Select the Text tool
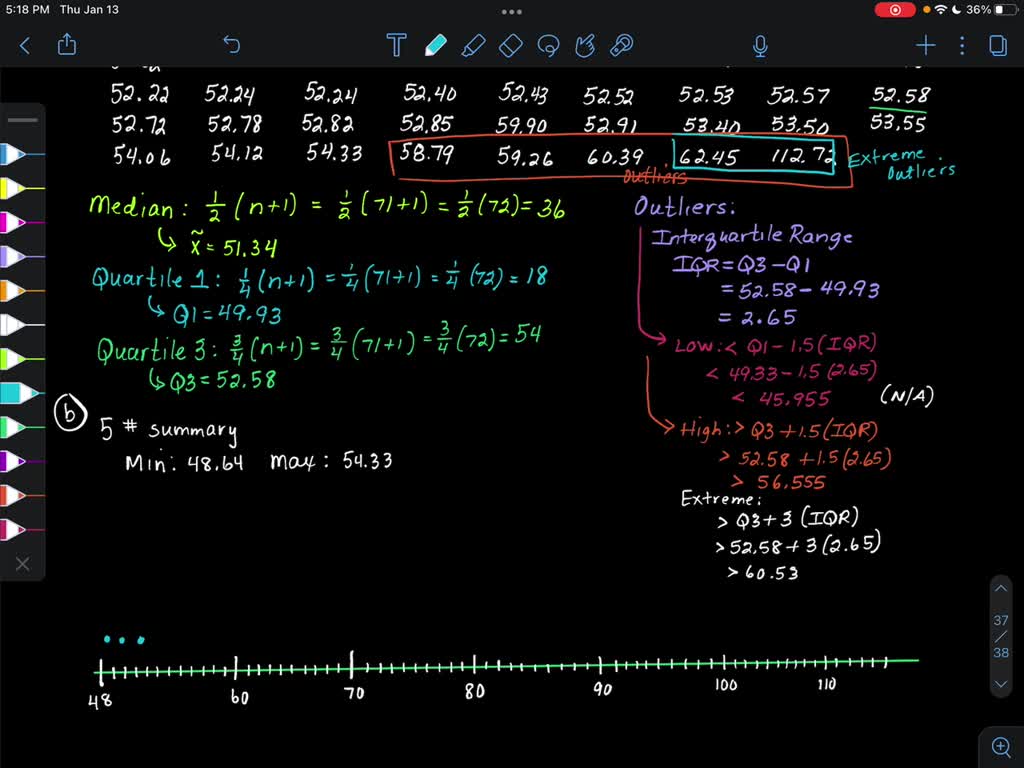 tap(396, 45)
